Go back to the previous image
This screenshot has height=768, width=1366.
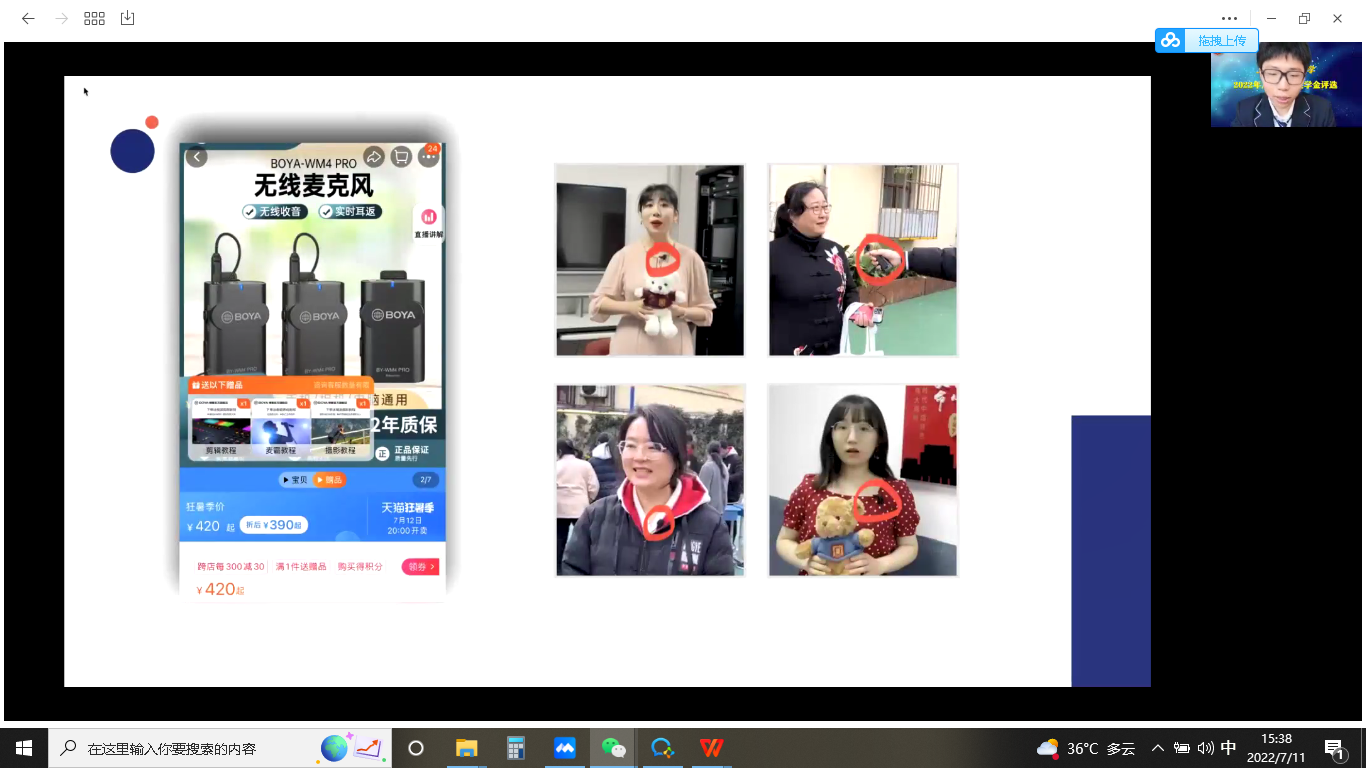(28, 18)
